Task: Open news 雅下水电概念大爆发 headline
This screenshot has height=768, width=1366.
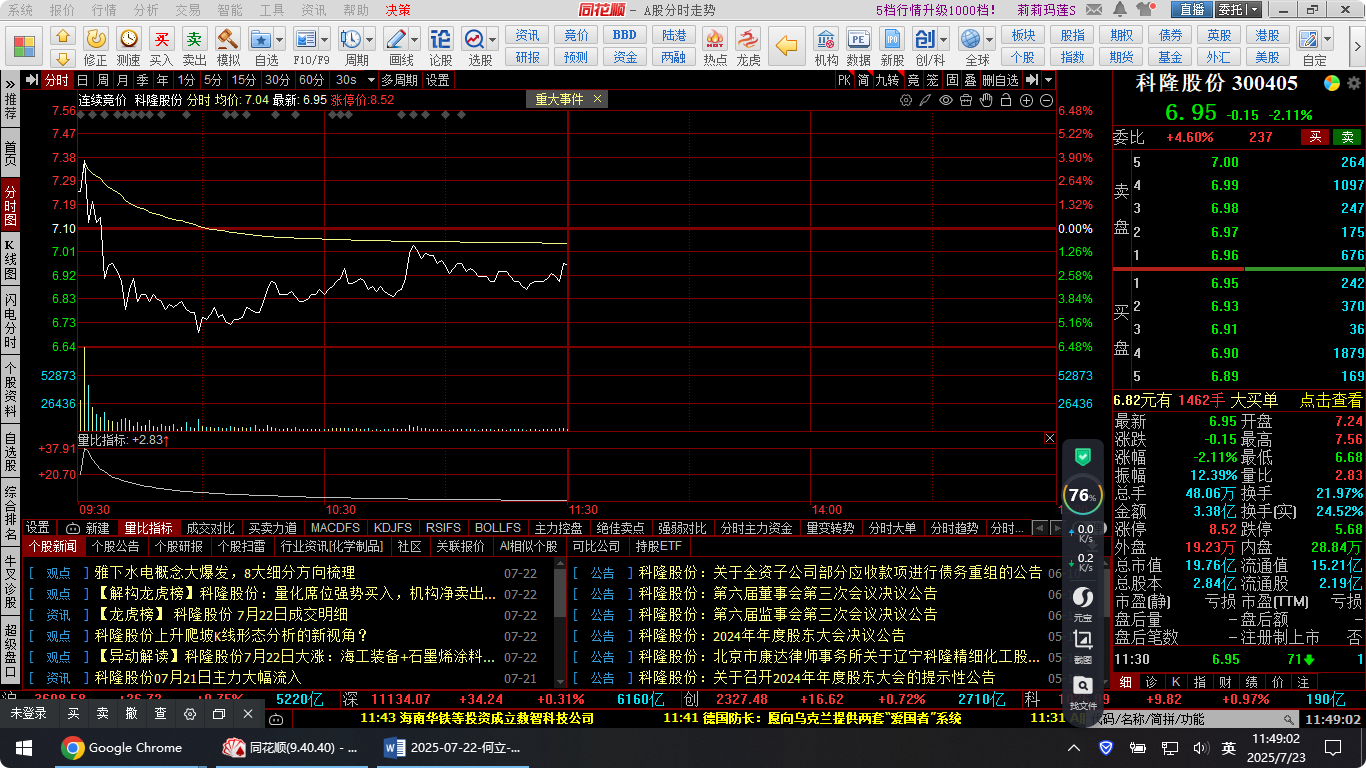Action: [x=224, y=573]
